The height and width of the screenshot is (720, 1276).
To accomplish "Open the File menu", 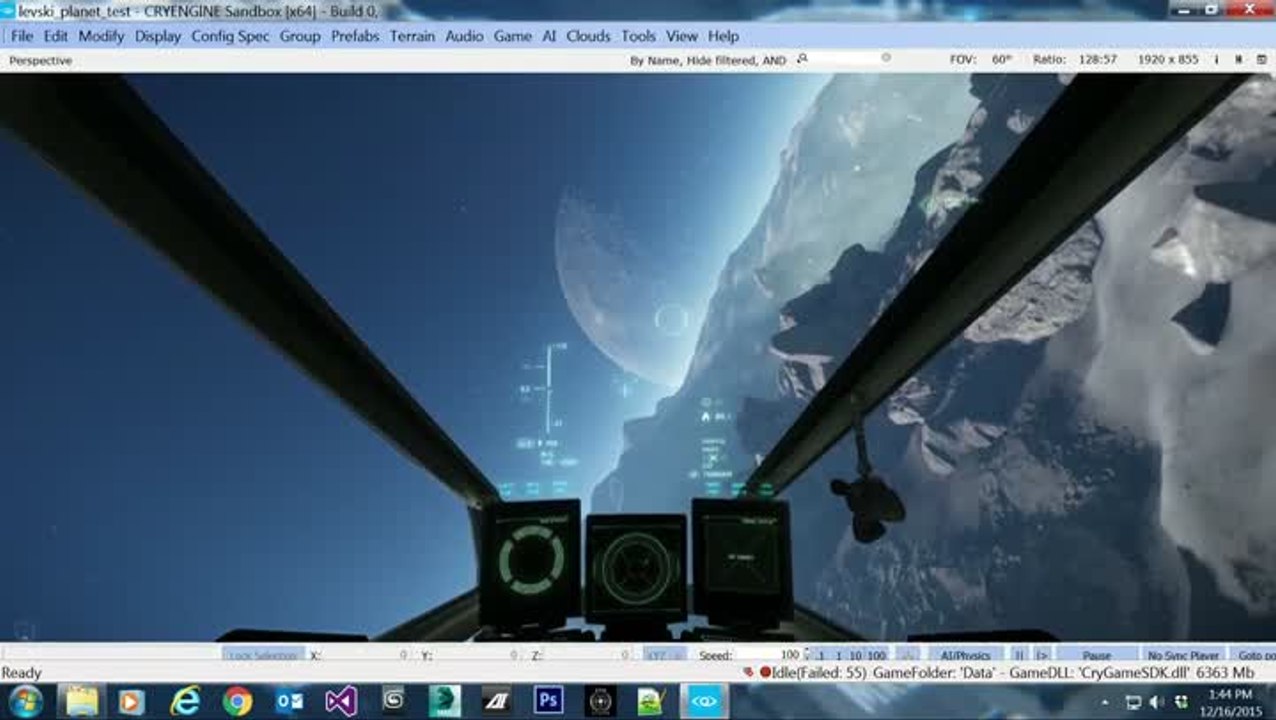I will (22, 36).
